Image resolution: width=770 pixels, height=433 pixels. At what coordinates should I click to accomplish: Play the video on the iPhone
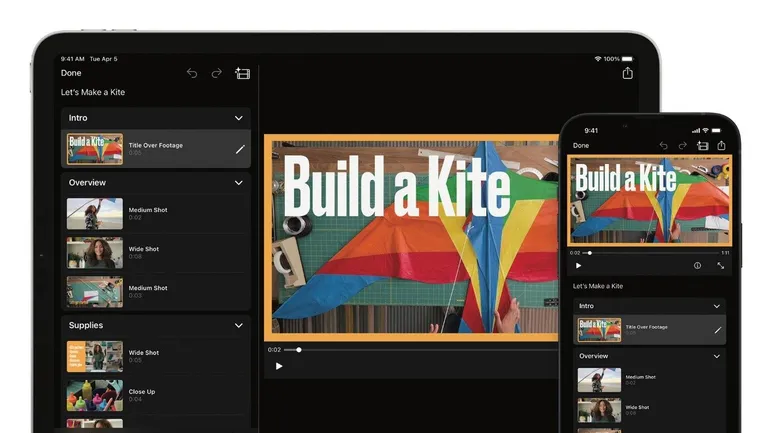coord(578,266)
